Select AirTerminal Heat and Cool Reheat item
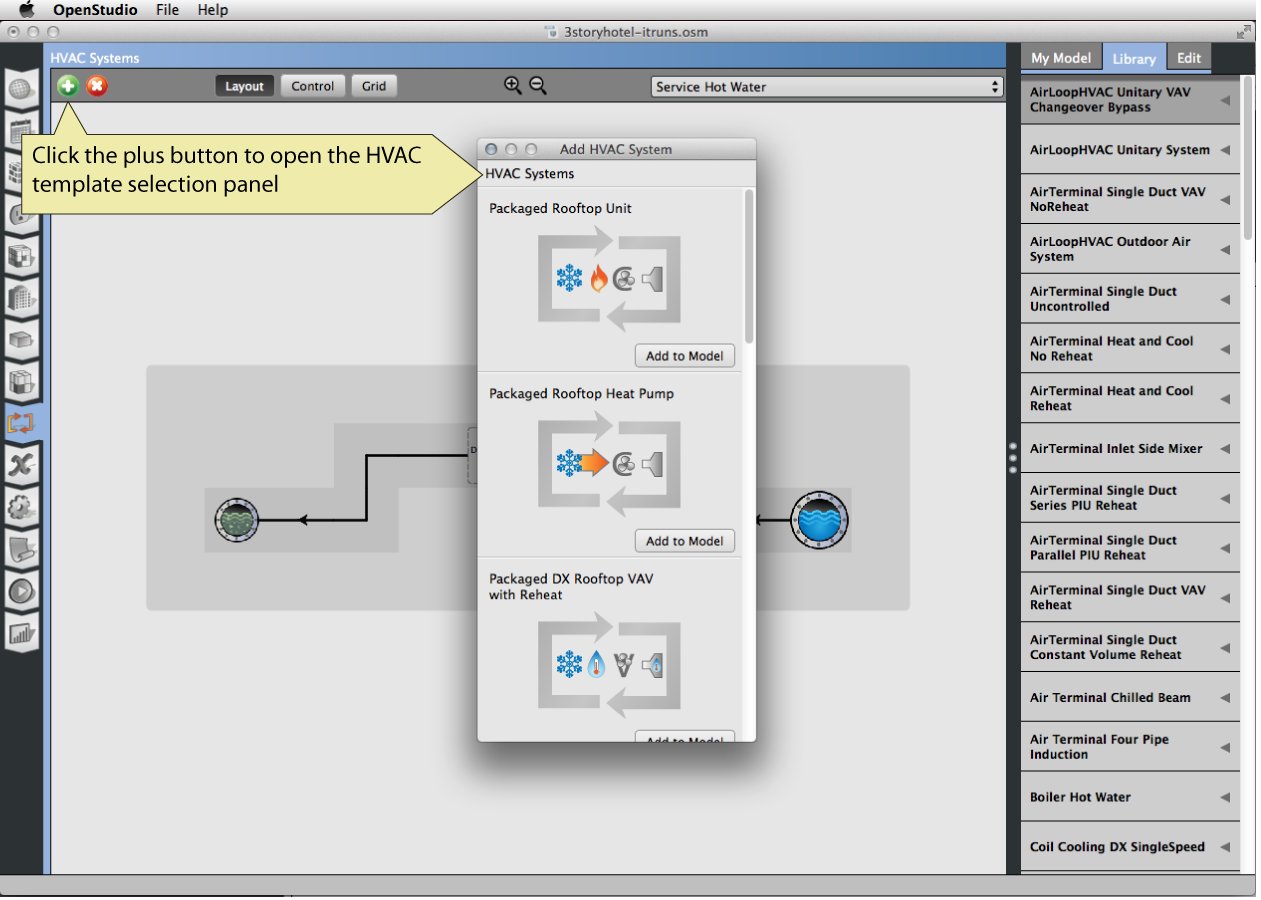The width and height of the screenshot is (1261, 900). (x=1130, y=398)
